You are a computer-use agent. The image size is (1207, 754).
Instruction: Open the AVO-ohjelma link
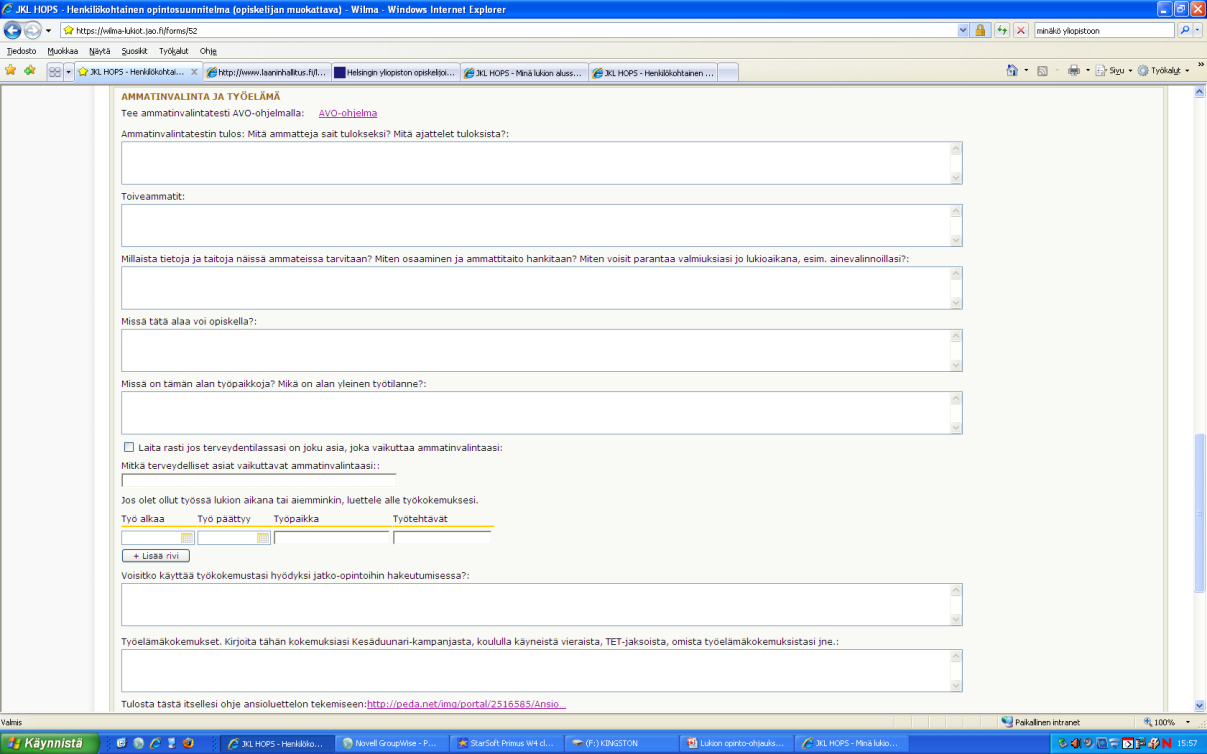pyautogui.click(x=347, y=113)
